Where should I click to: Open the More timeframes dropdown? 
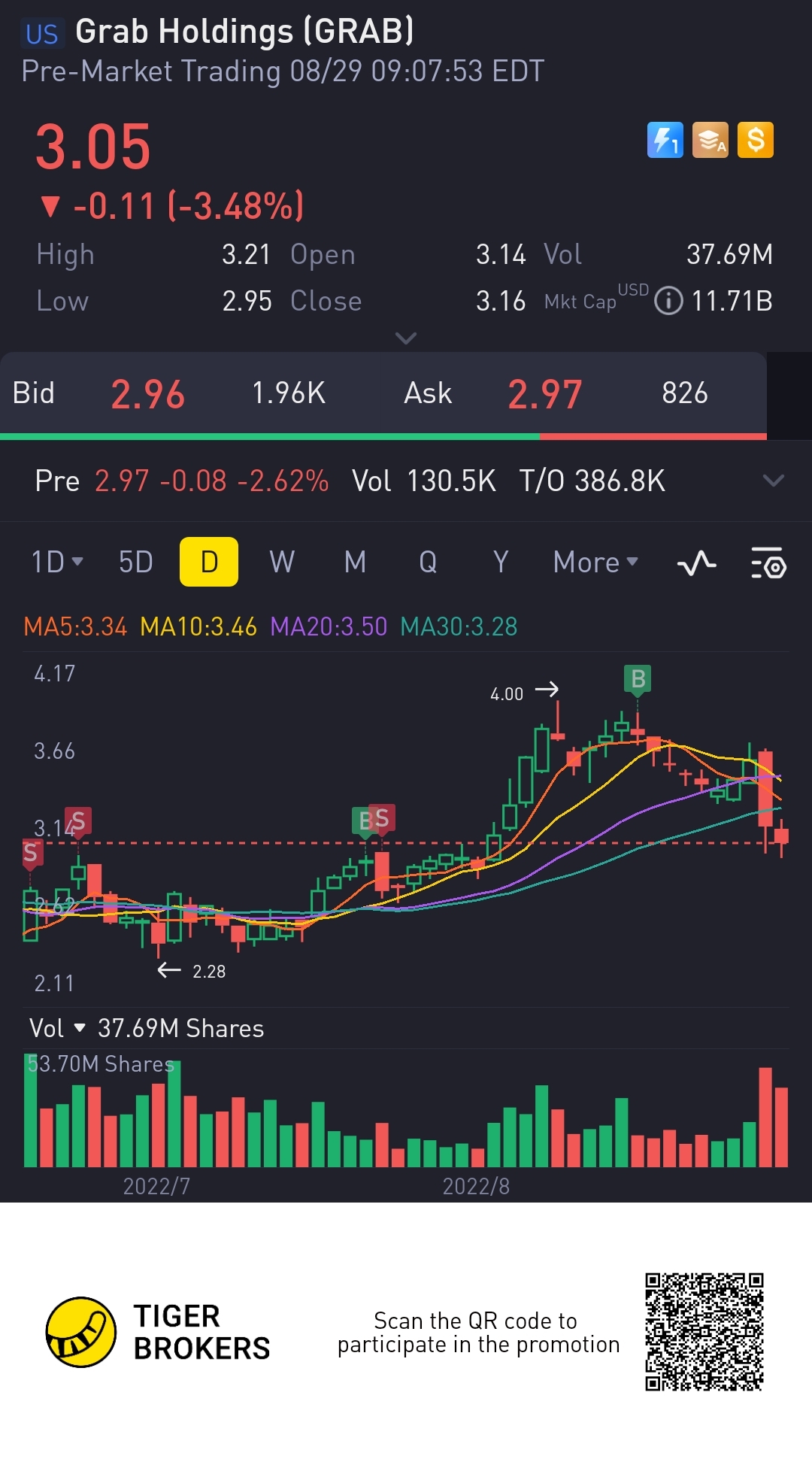pyautogui.click(x=595, y=562)
